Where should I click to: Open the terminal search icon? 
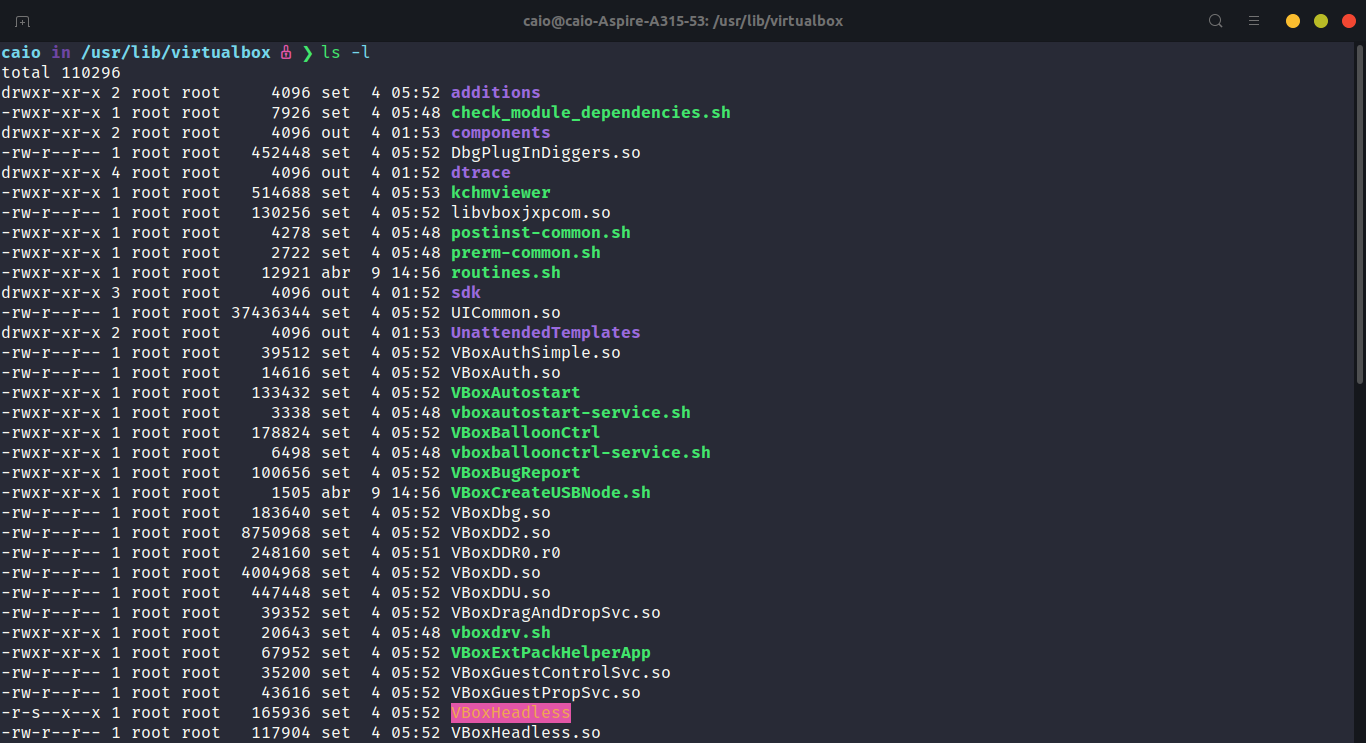[x=1216, y=21]
